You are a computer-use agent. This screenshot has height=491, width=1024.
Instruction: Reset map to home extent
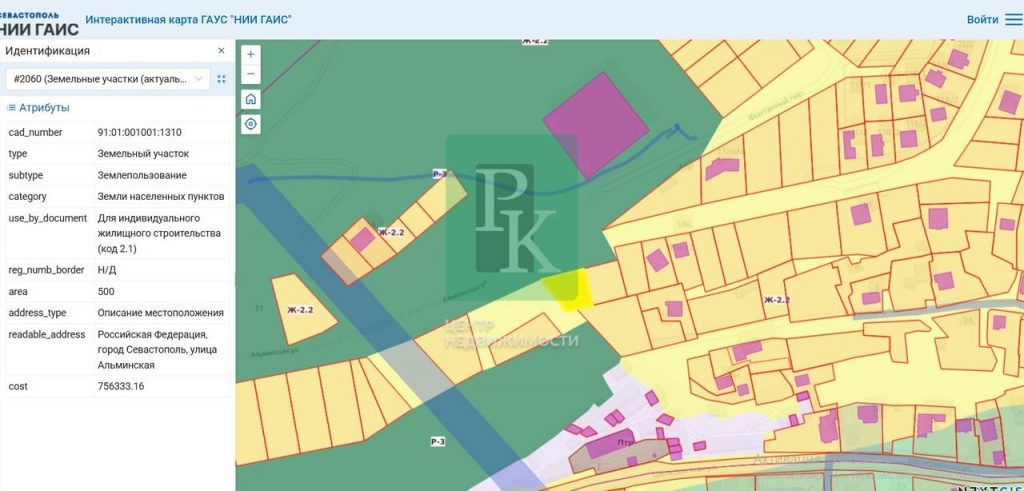point(250,99)
